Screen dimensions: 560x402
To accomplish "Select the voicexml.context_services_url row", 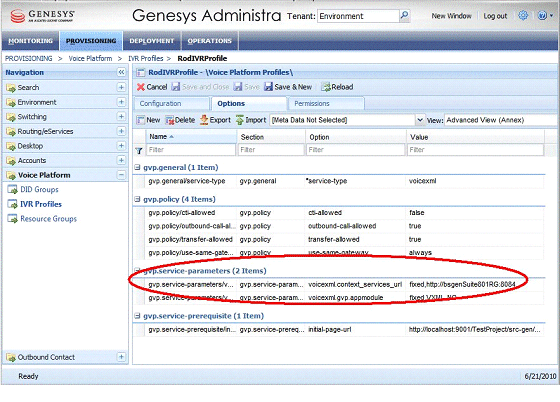I will tap(339, 285).
